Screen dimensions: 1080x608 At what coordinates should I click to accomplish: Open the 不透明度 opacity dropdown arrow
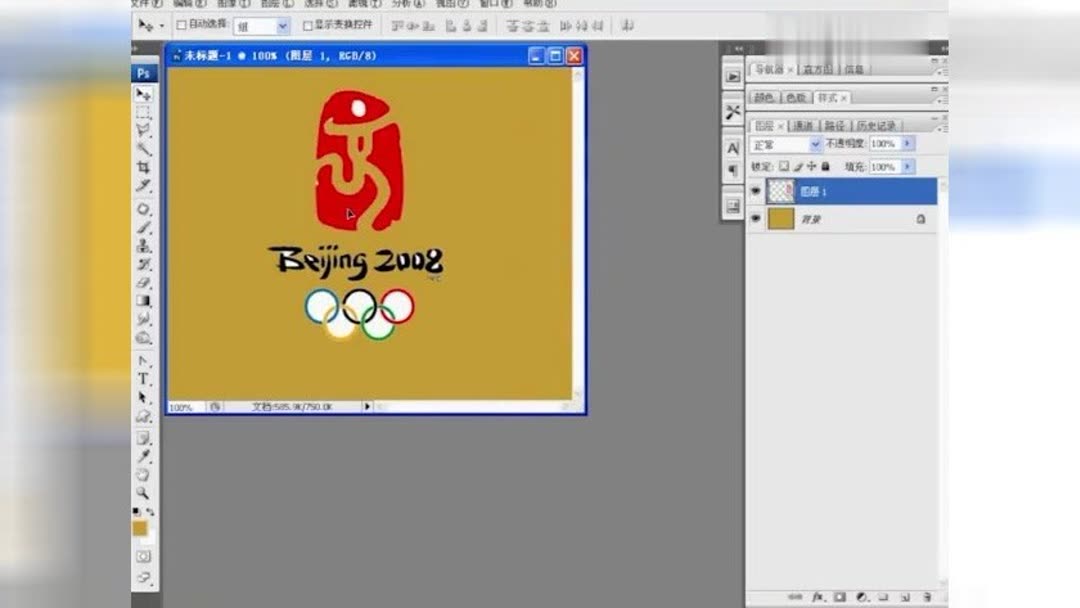click(x=907, y=143)
